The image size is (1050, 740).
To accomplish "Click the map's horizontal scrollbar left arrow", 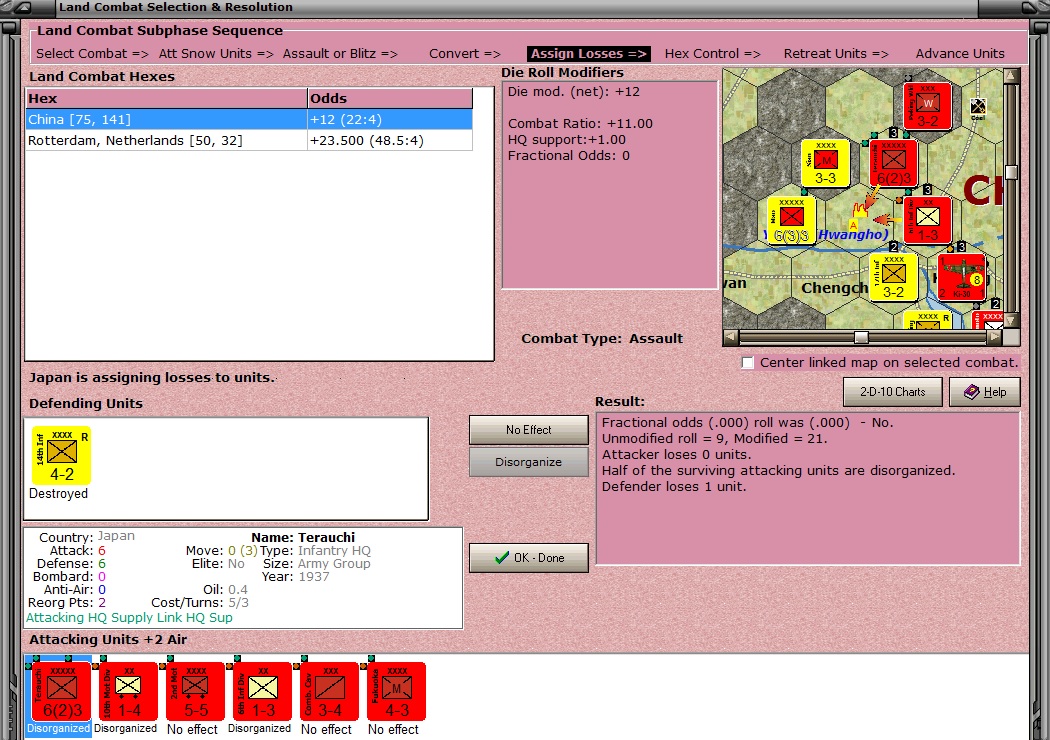I will coord(731,338).
